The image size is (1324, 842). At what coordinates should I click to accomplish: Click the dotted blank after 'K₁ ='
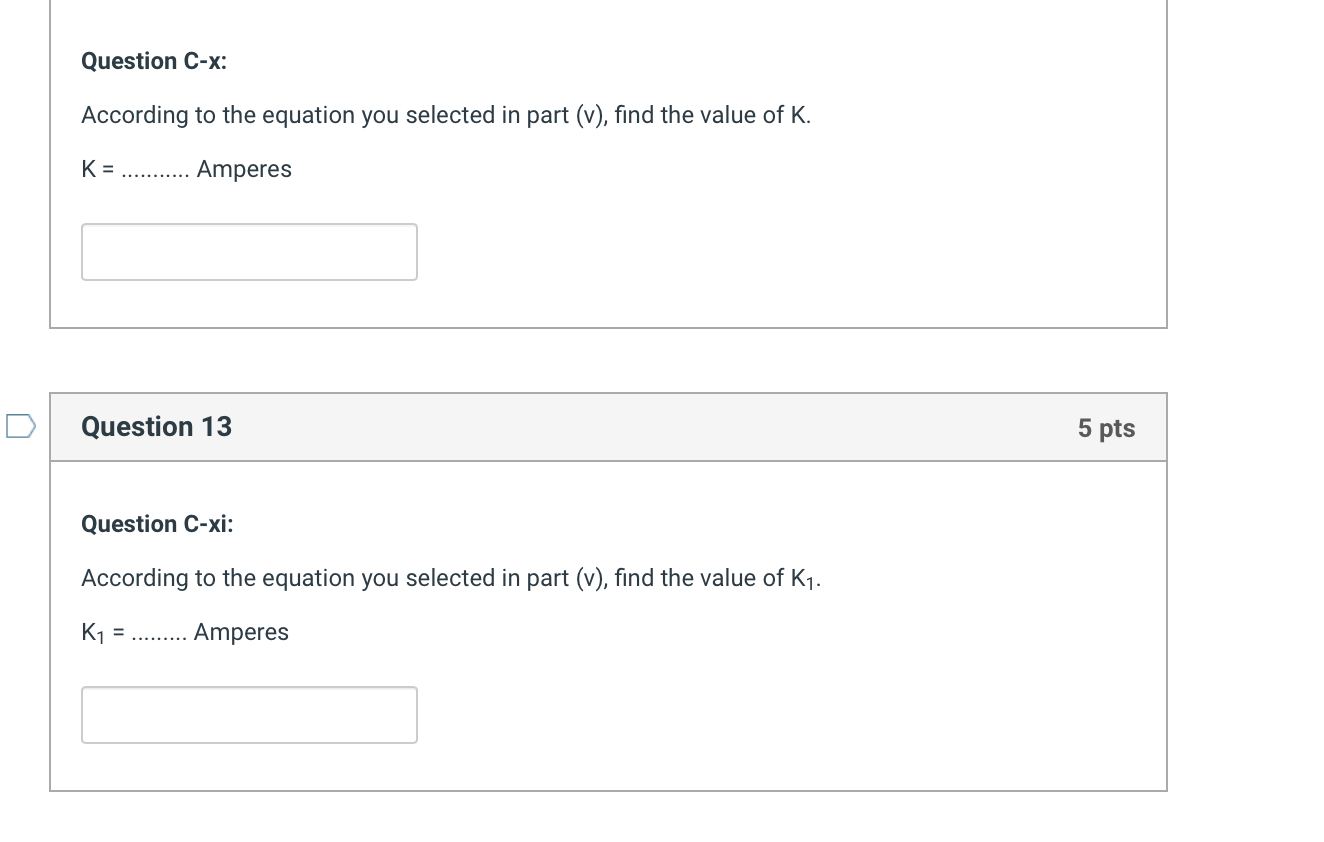(158, 634)
